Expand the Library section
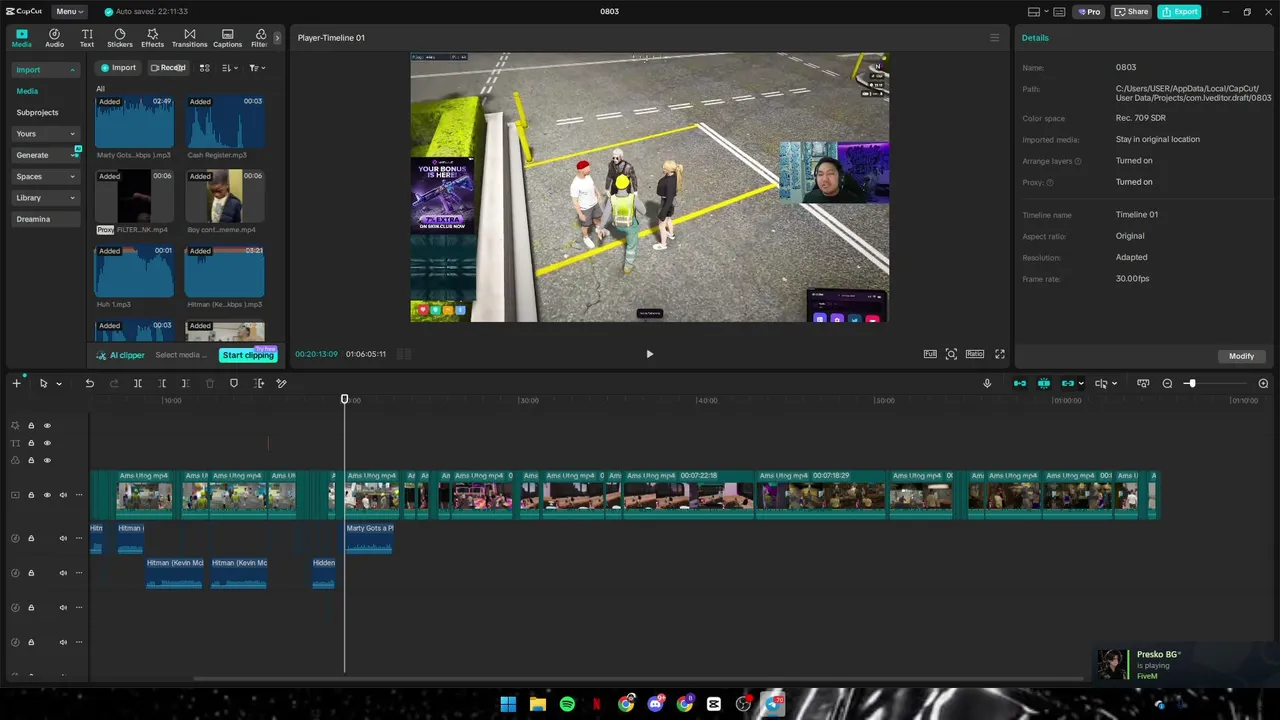This screenshot has height=720, width=1280. 45,198
